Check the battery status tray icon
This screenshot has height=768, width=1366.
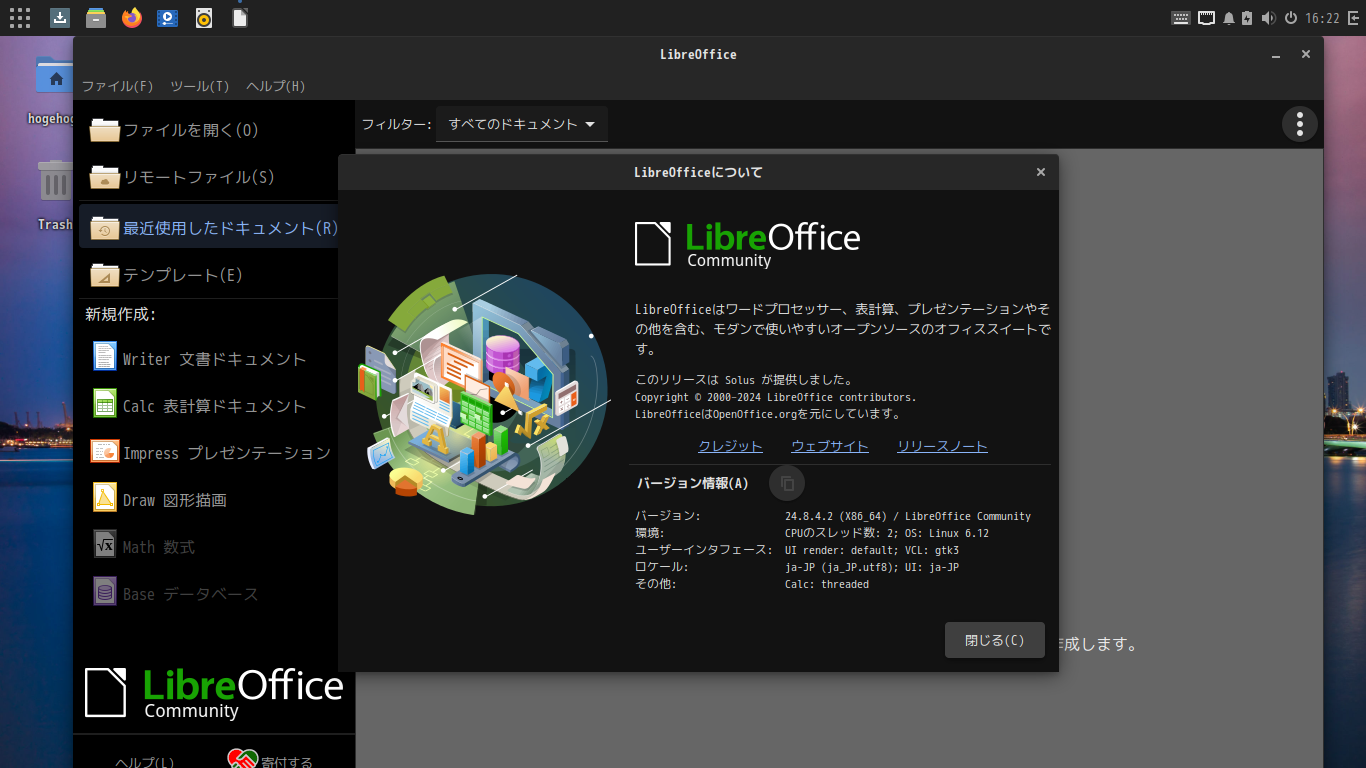coord(1247,18)
